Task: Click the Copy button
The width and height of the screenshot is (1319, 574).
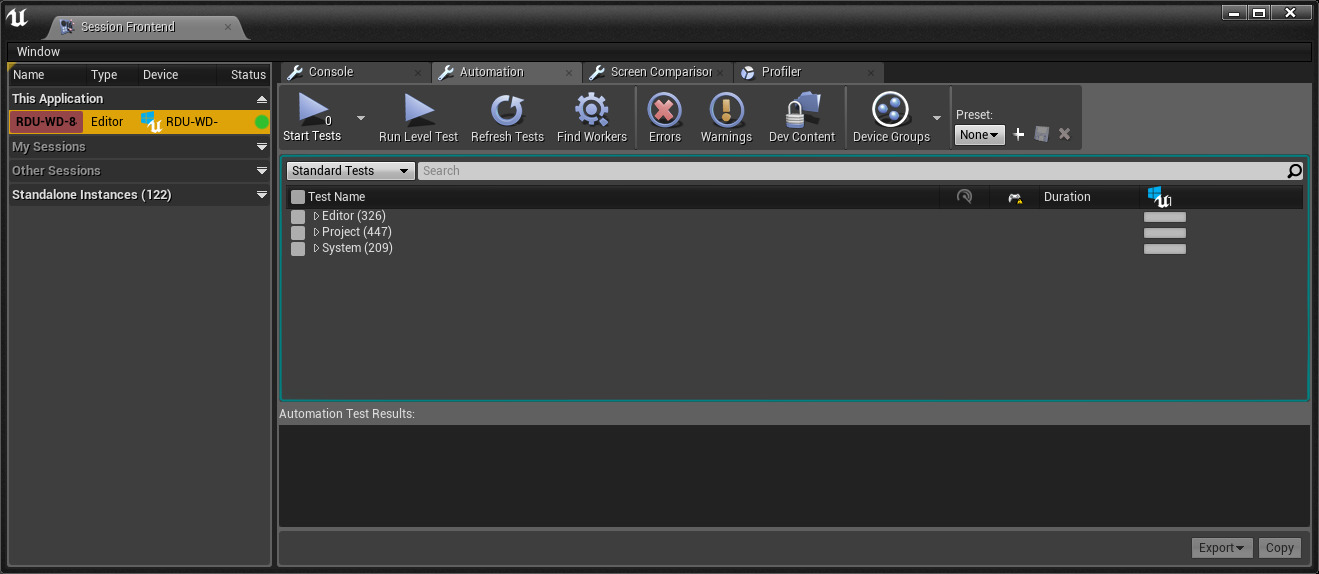Action: (1280, 547)
